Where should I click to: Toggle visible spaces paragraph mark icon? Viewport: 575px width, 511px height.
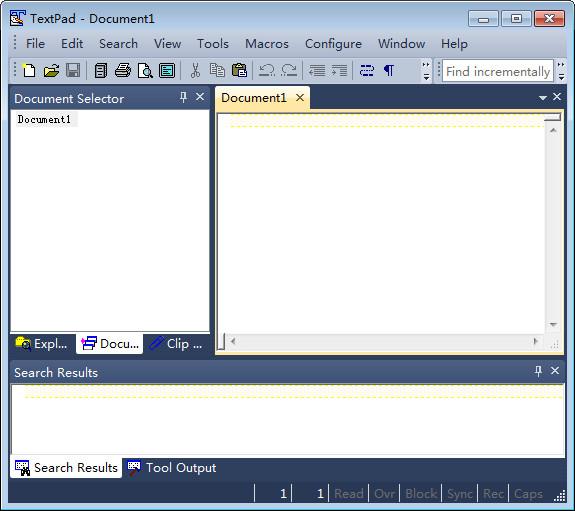tap(389, 70)
